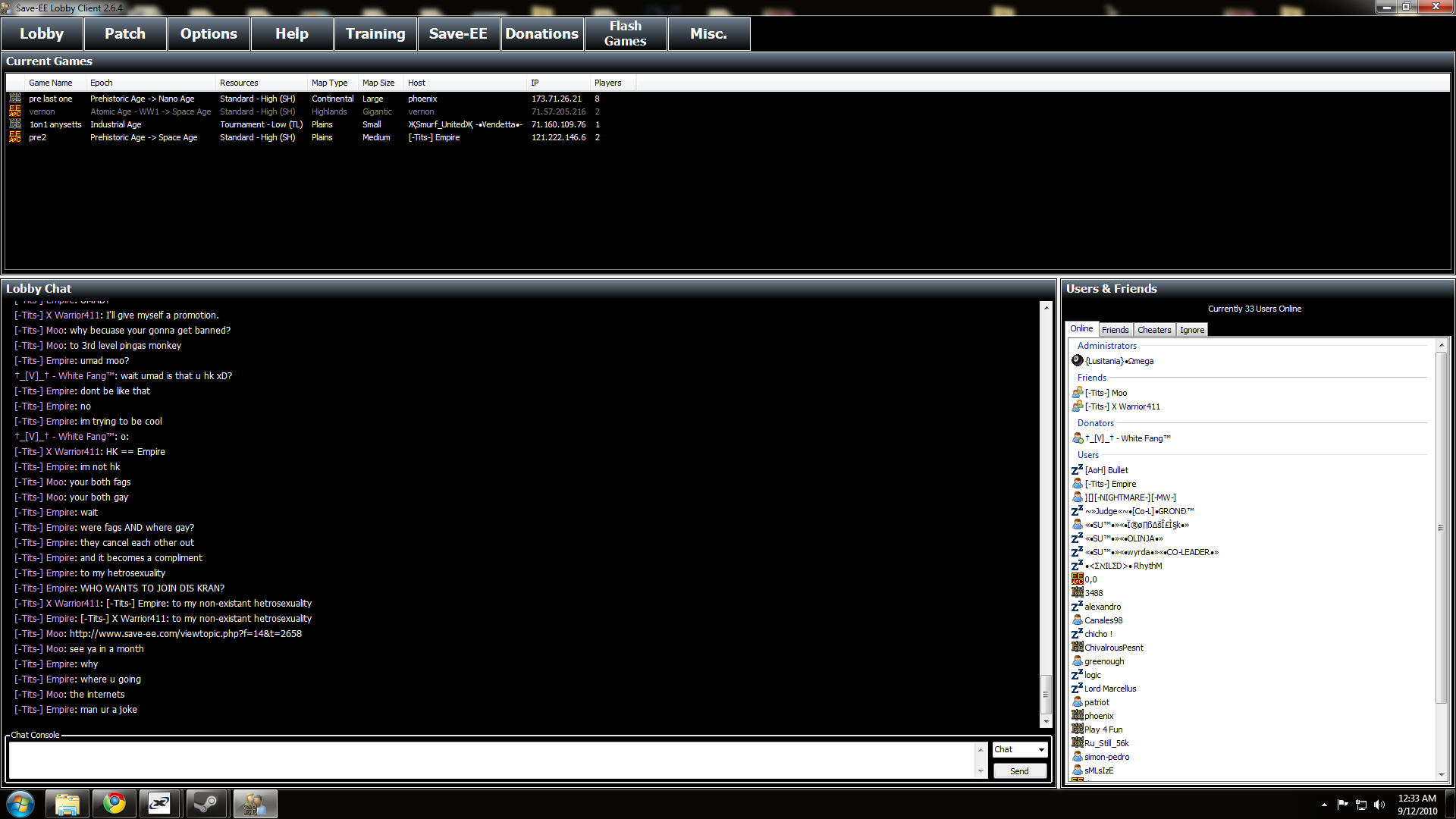Click the red EE icon on pre2 row

(15, 136)
